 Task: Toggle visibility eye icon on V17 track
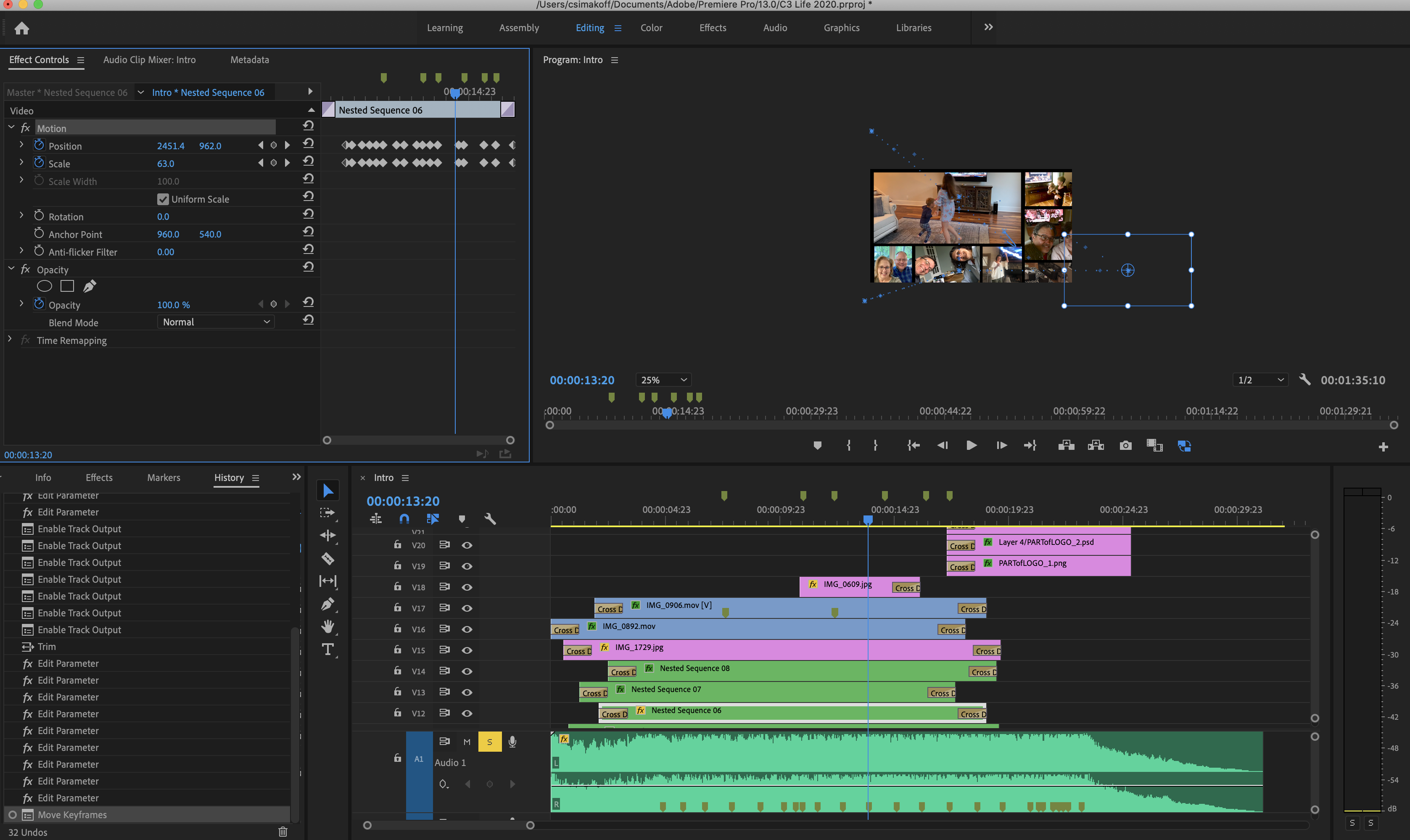467,608
